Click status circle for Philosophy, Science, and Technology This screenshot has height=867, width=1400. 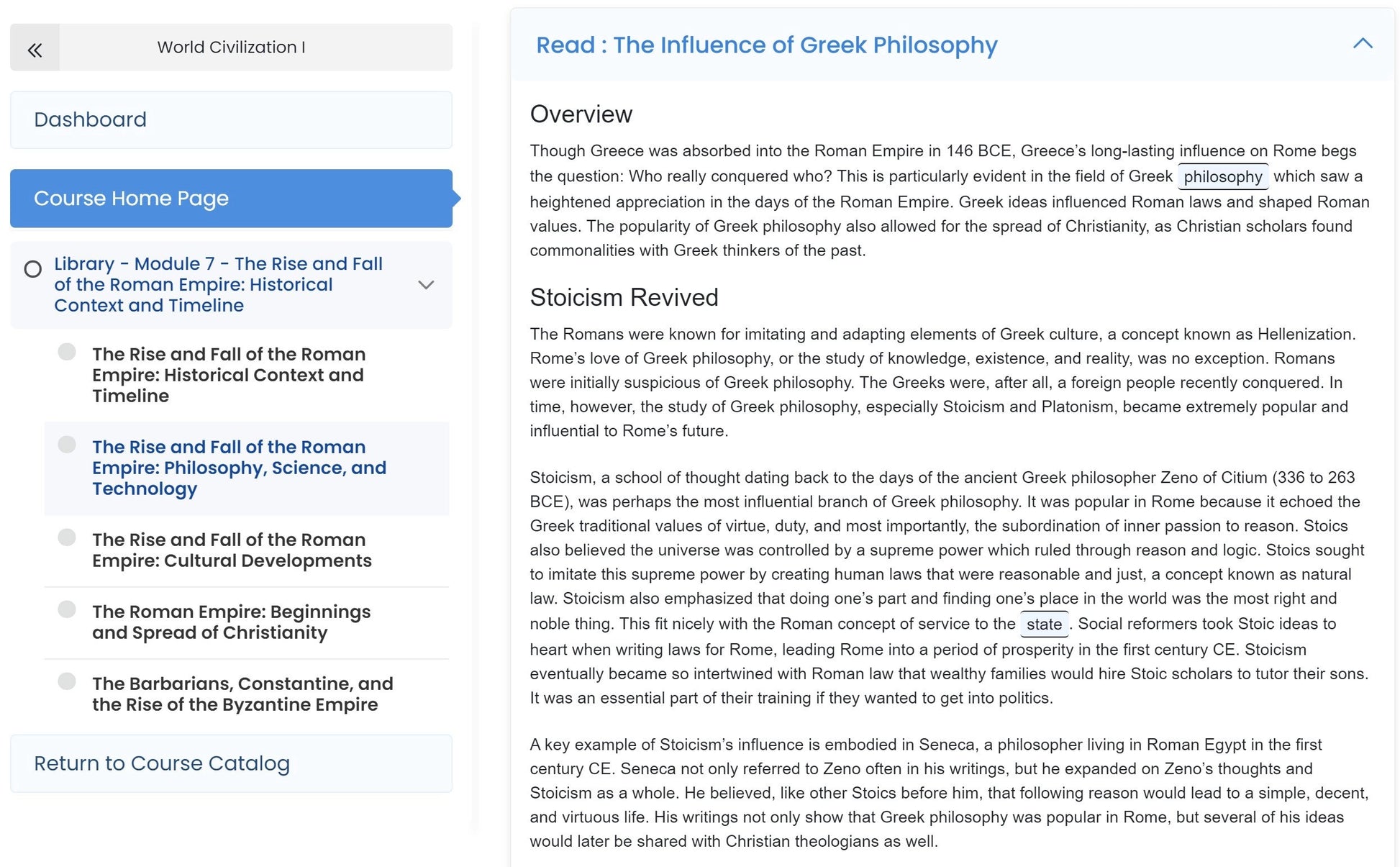pyautogui.click(x=67, y=445)
